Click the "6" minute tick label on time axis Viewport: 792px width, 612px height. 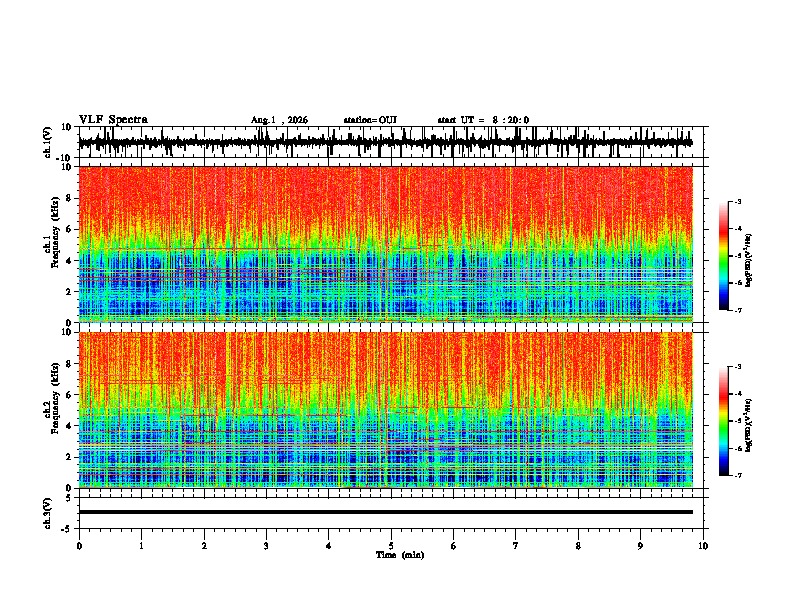[454, 546]
